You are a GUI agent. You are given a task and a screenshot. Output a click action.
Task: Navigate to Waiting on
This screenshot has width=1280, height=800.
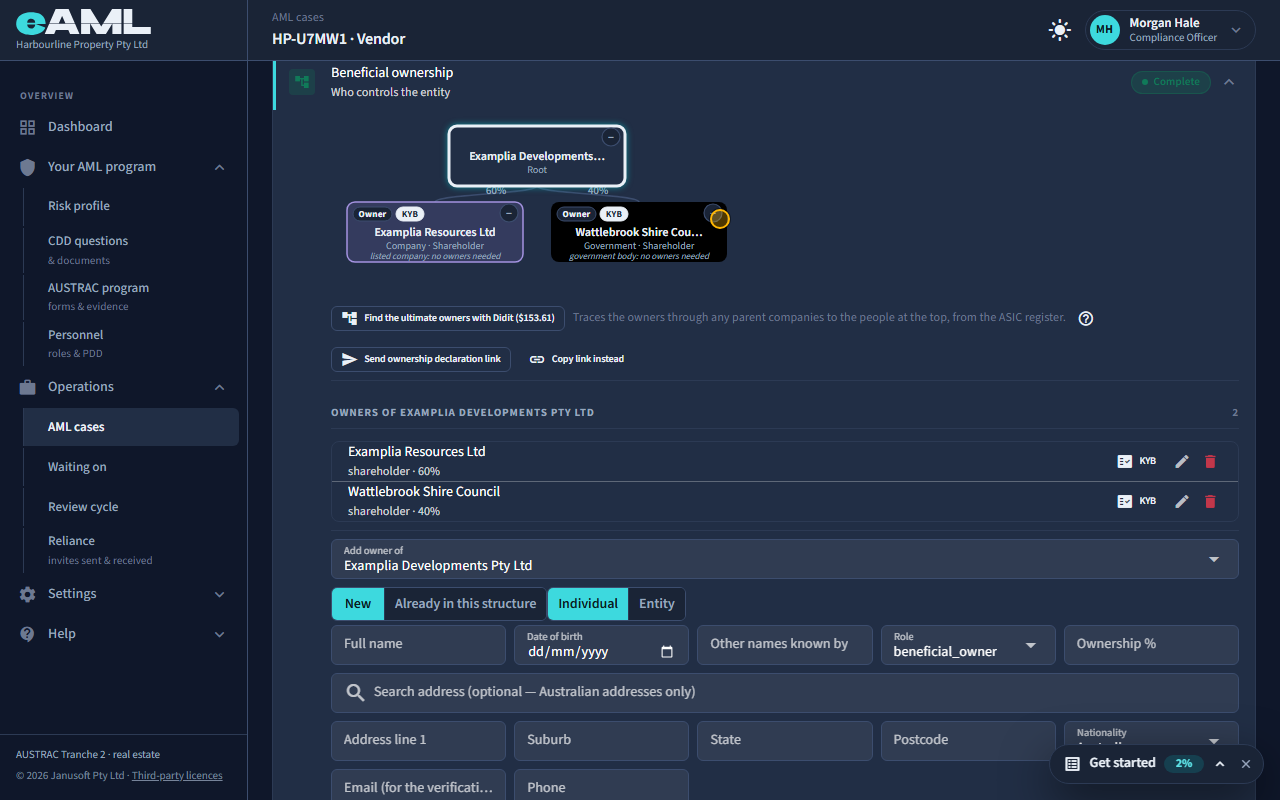pos(130,467)
